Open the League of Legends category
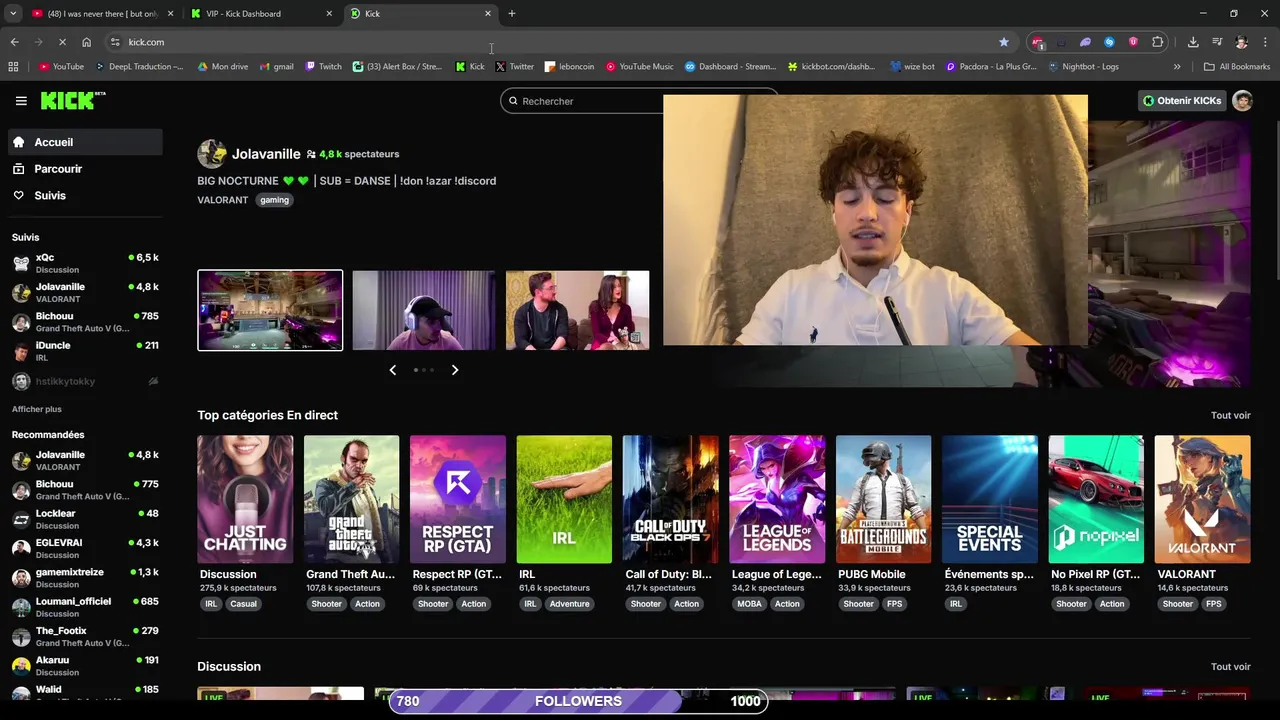Screen dimensions: 1280x720 [x=777, y=499]
